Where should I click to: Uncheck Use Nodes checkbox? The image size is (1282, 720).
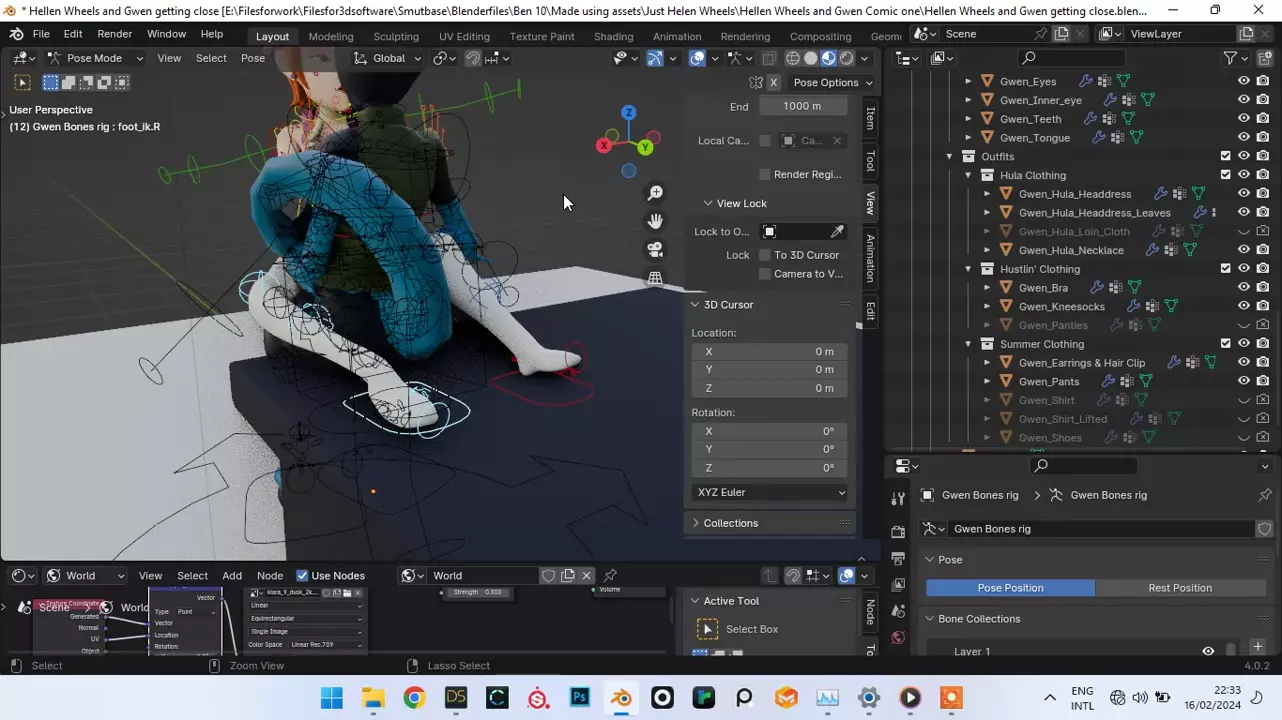(302, 576)
